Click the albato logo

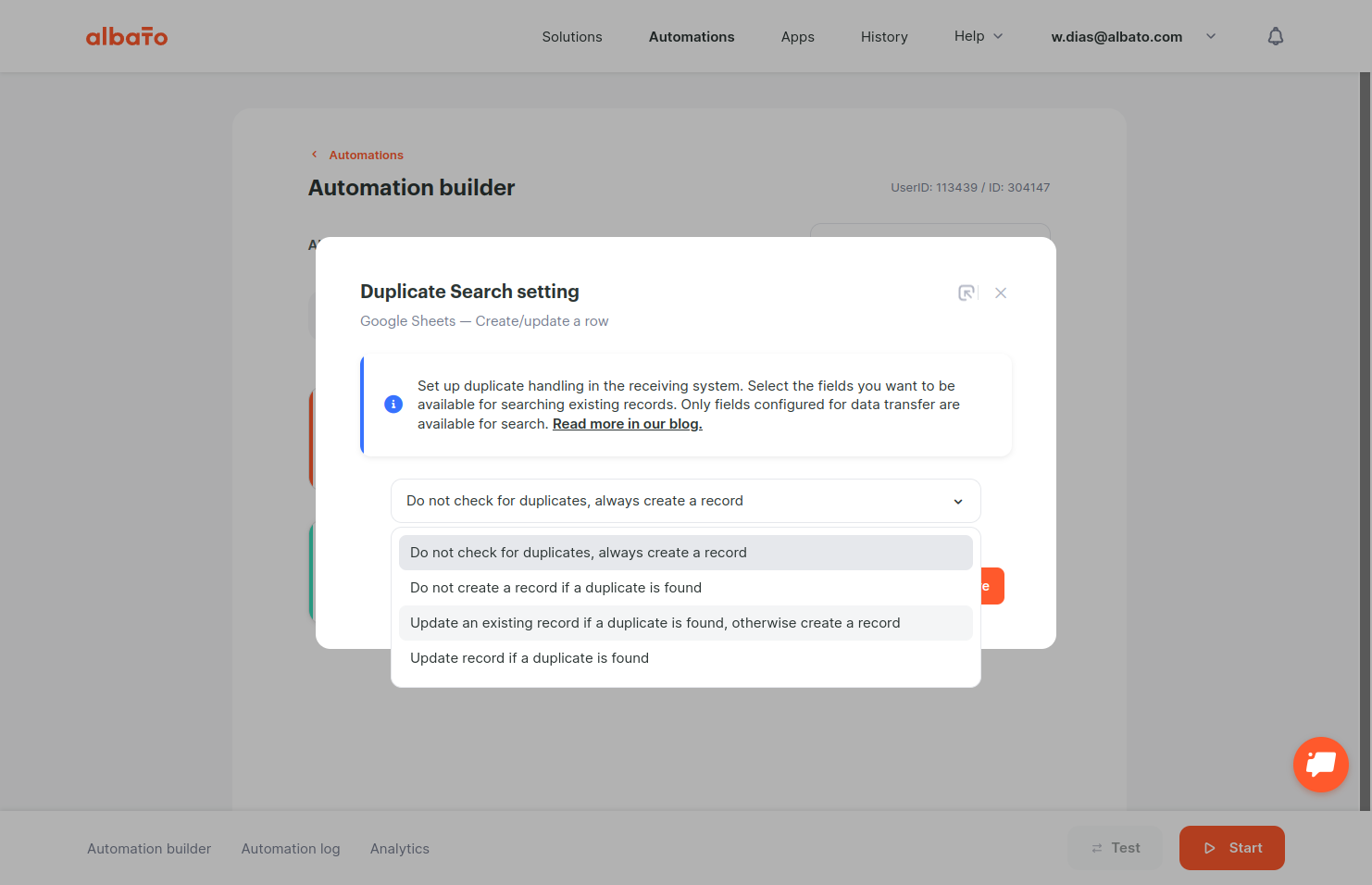[127, 36]
